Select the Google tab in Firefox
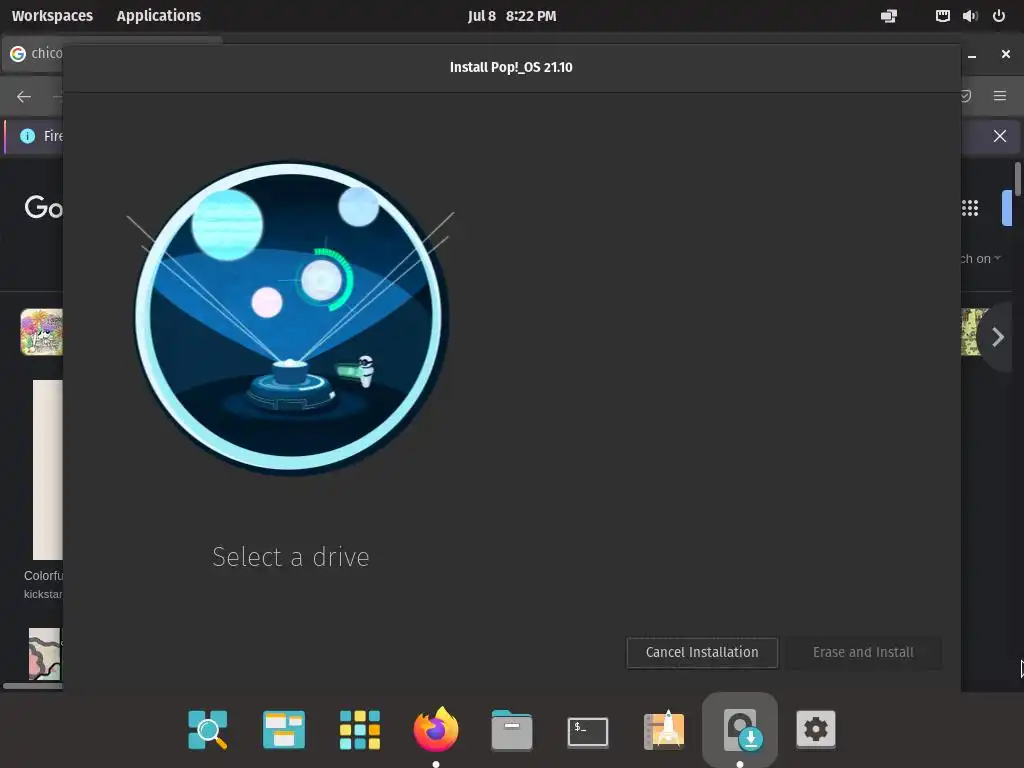Viewport: 1024px width, 768px height. pyautogui.click(x=34, y=53)
